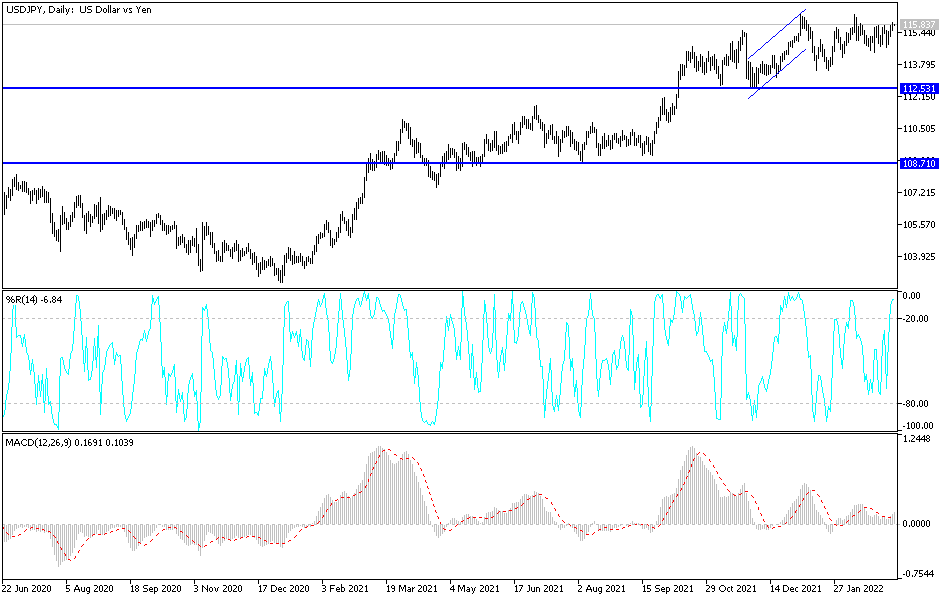
Task: Click the 1.2448 MACD scale maximum
Action: [x=918, y=440]
